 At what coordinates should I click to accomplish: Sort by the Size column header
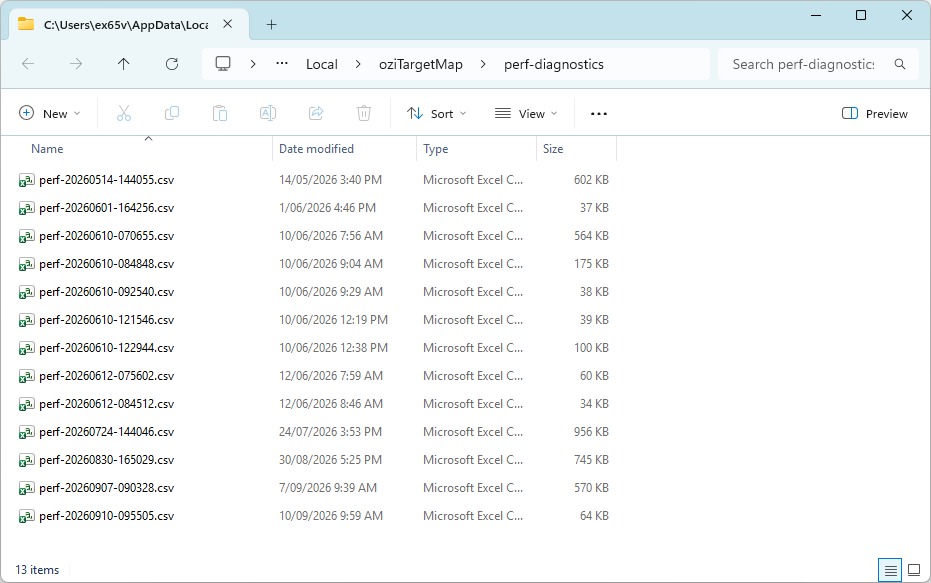(553, 149)
